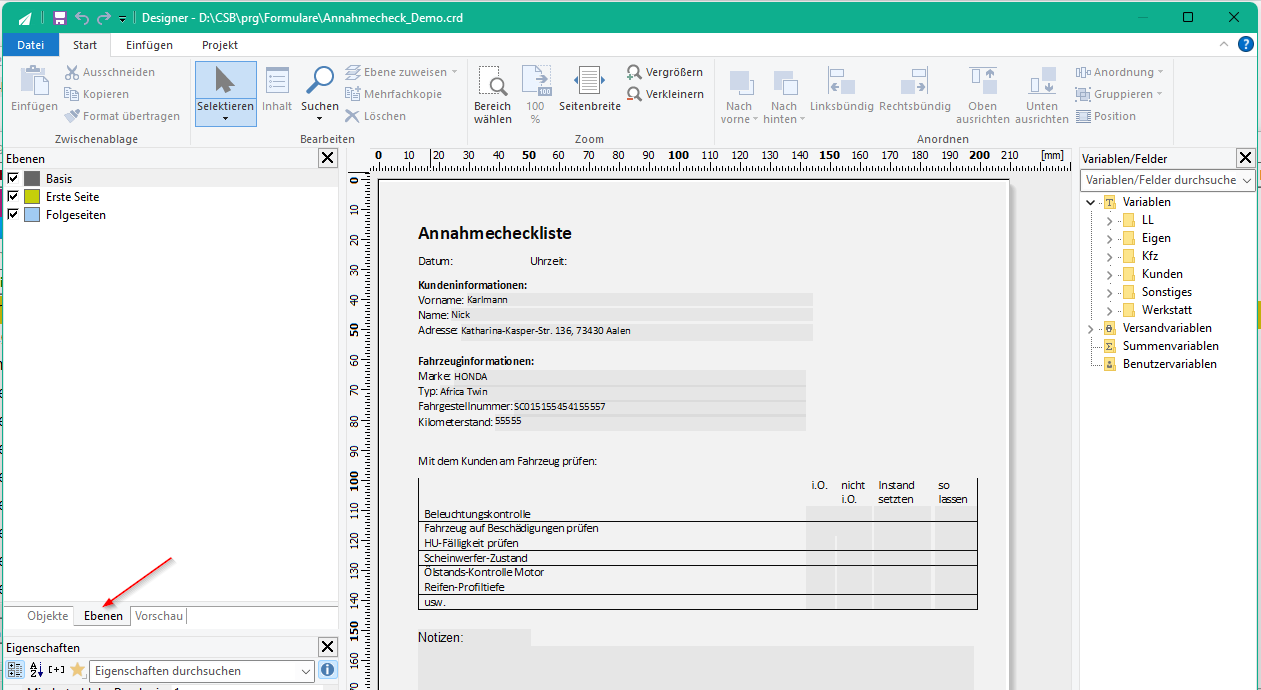Save the form with the floppy disk icon
Image resolution: width=1261 pixels, height=690 pixels.
(x=60, y=18)
